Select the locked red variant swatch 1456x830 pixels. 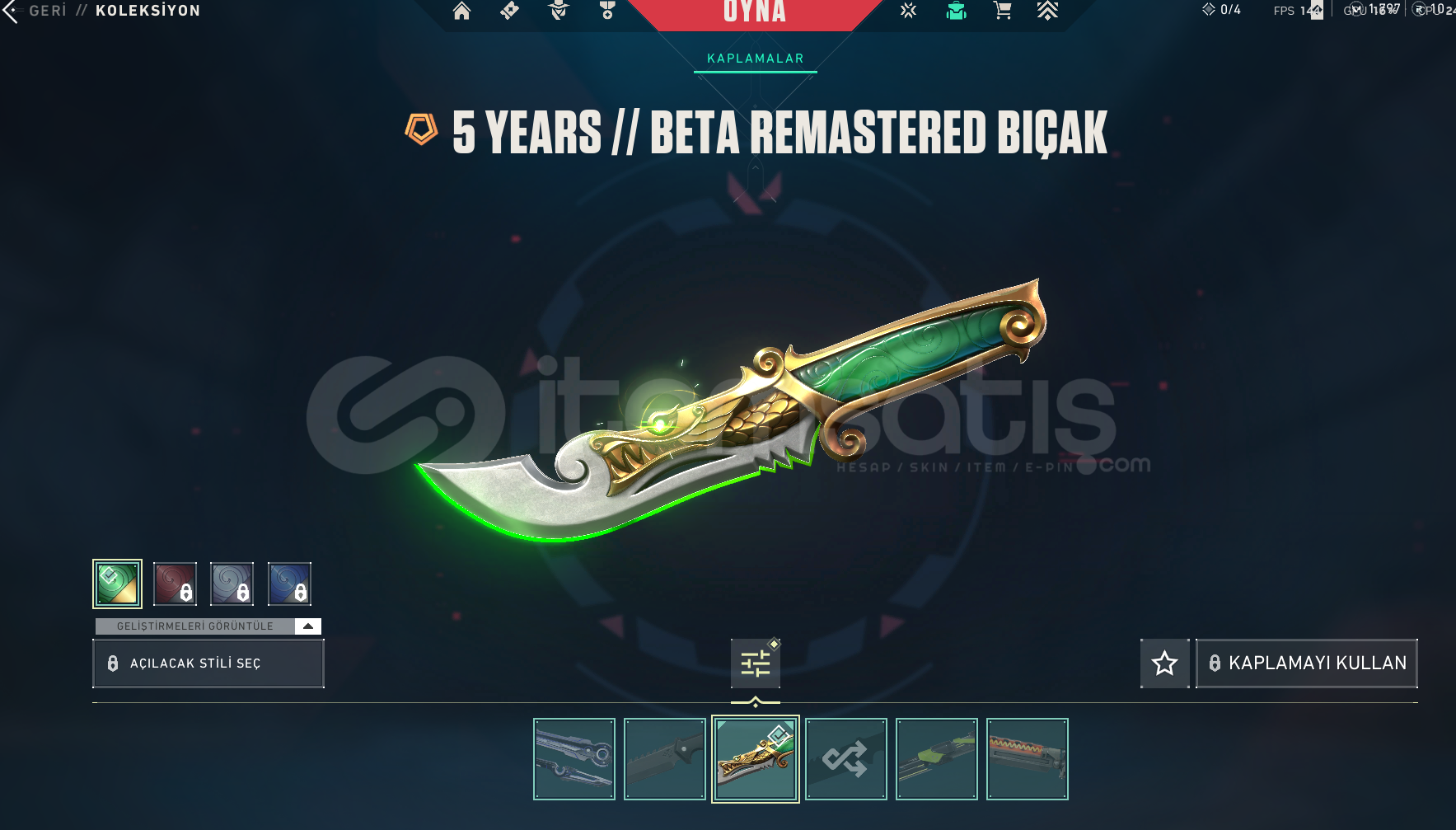point(175,584)
